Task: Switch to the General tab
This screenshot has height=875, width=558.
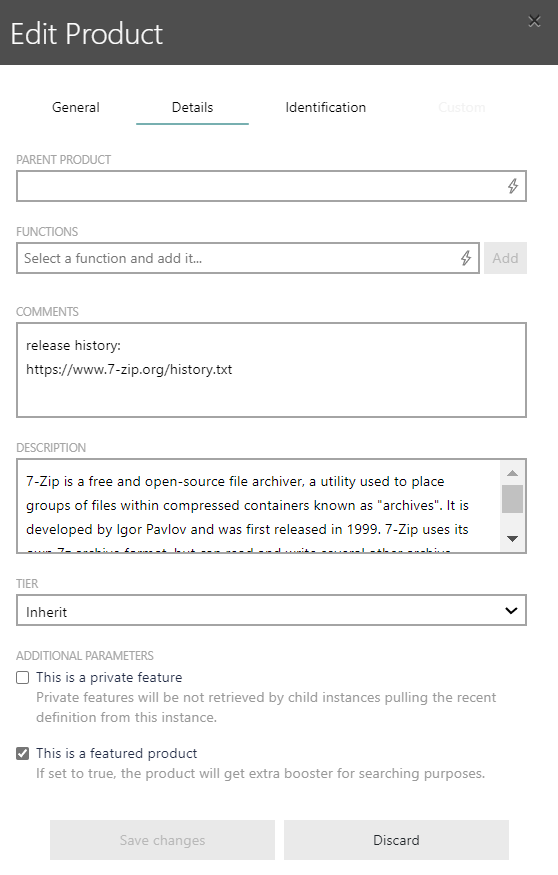Action: click(x=76, y=107)
